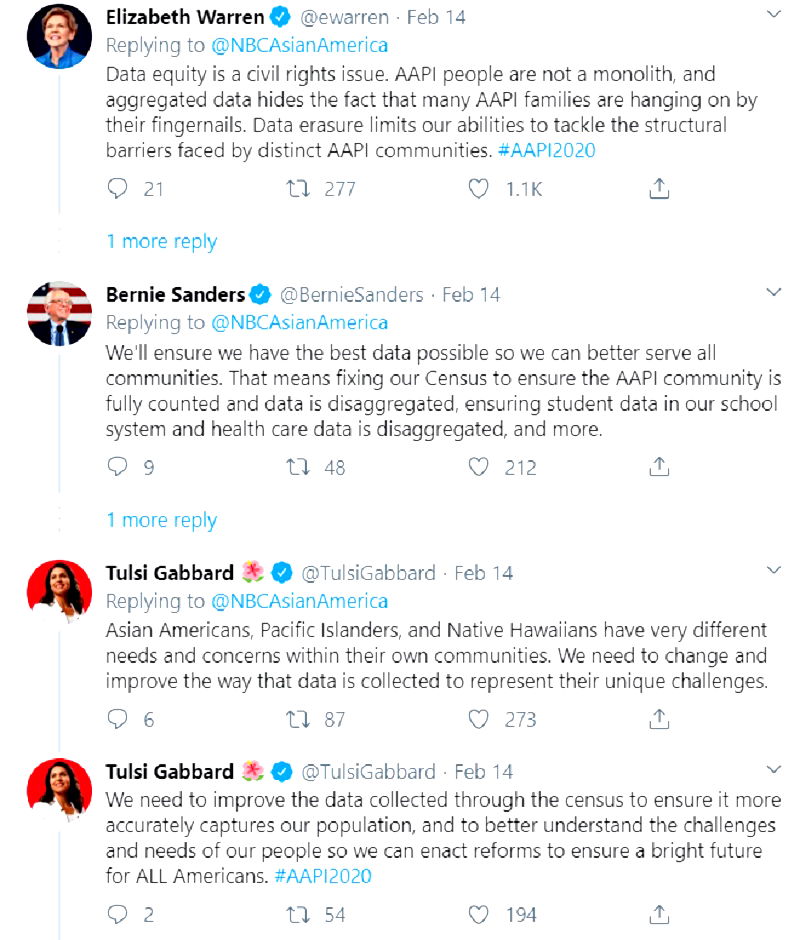Open more options on Bernie Sanders' tweet

[773, 292]
